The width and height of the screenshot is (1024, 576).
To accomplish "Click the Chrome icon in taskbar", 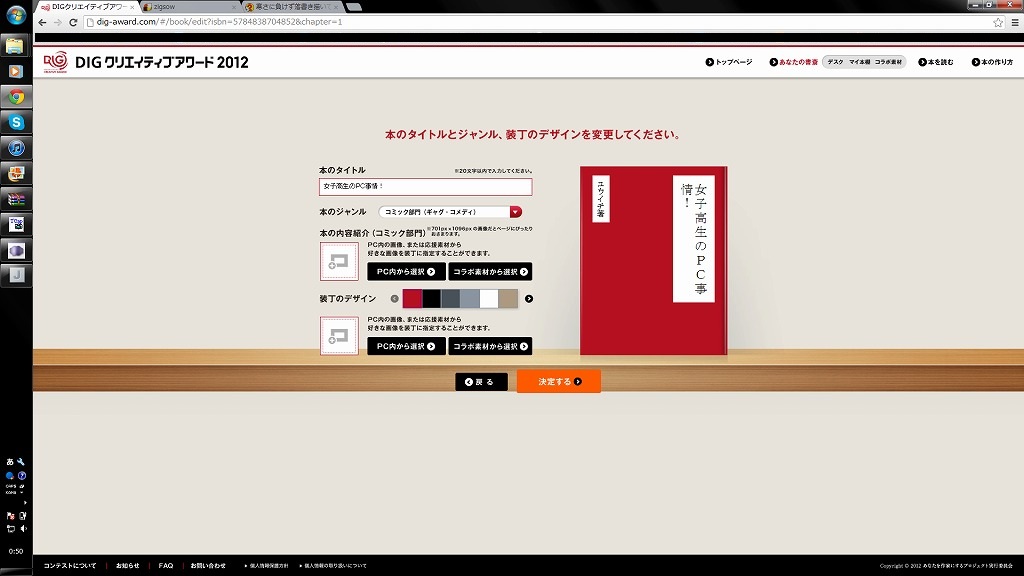I will [x=16, y=97].
